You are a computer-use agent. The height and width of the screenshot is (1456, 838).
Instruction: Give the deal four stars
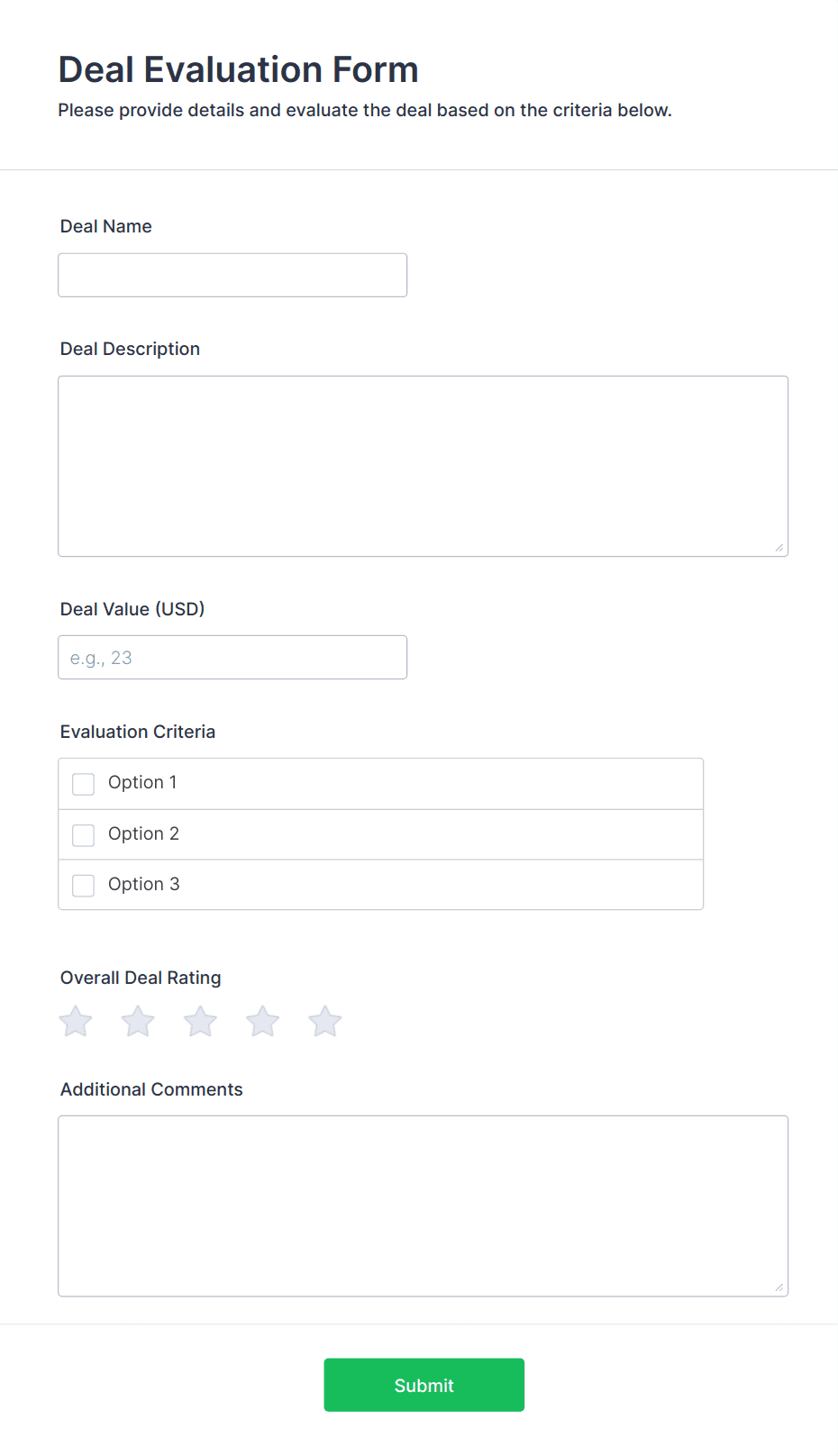click(262, 1022)
